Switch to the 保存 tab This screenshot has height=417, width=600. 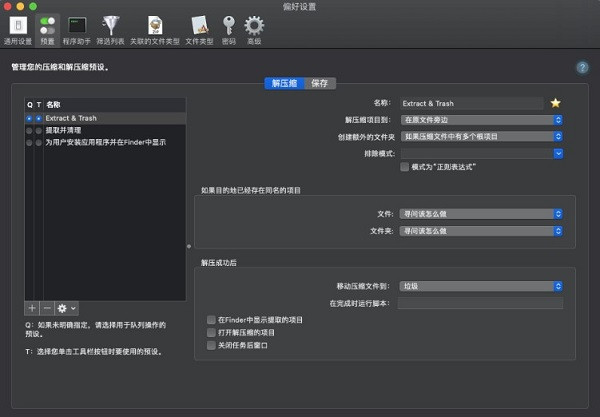point(319,83)
